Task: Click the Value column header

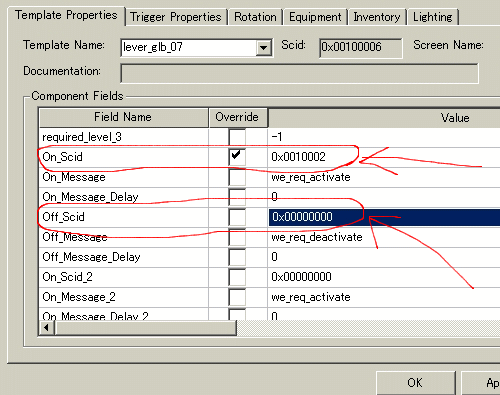Action: 384,118
